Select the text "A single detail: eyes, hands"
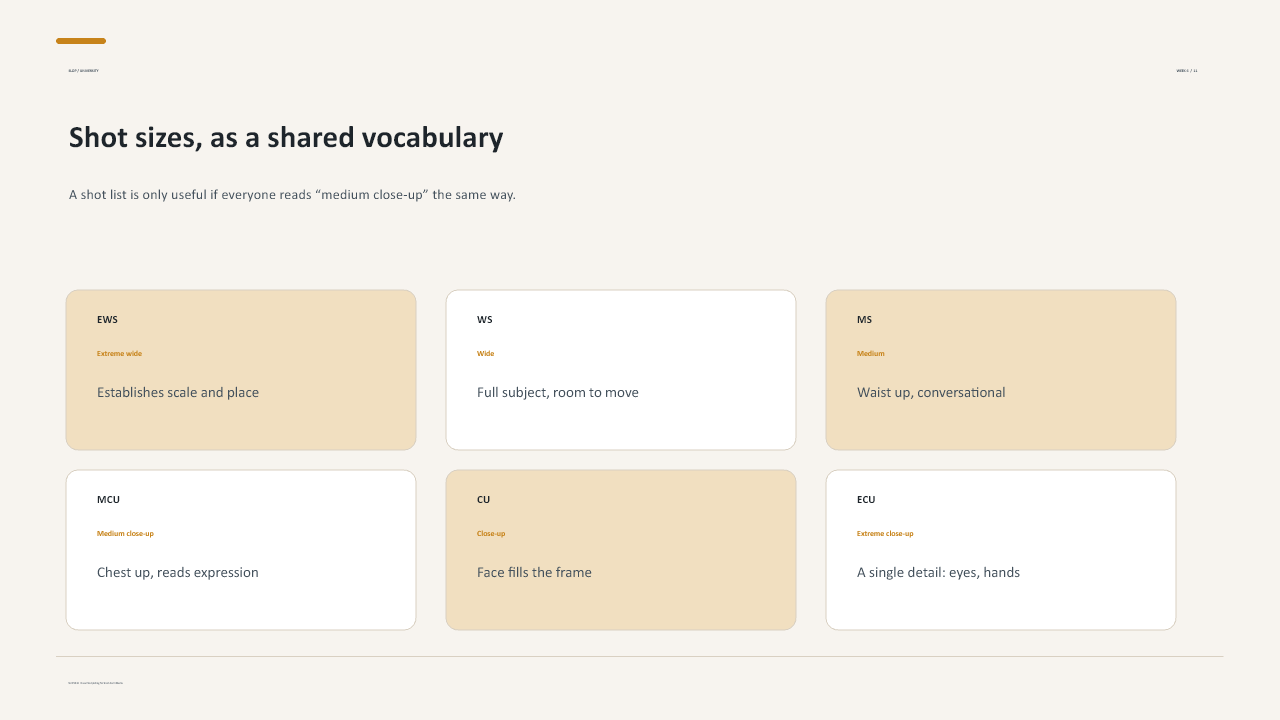The height and width of the screenshot is (720, 1280). pyautogui.click(x=938, y=573)
